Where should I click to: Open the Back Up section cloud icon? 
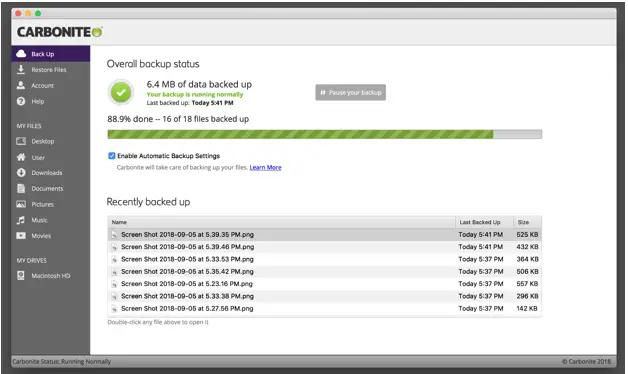coord(21,54)
